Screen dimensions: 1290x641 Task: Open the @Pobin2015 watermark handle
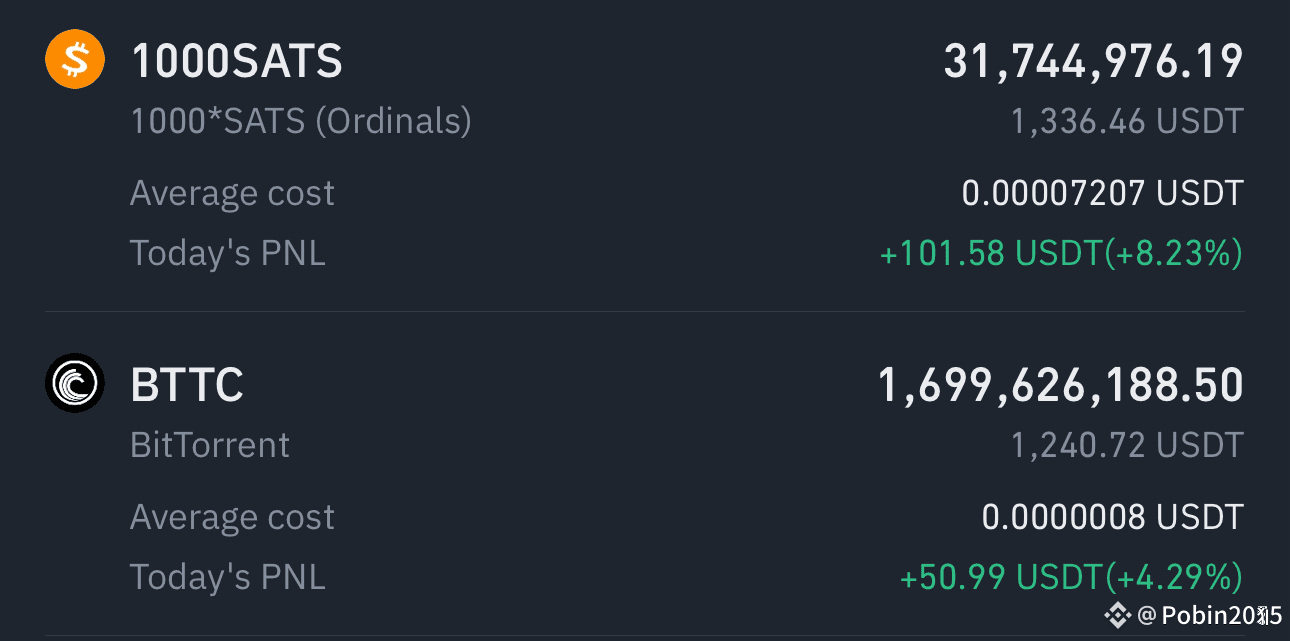click(x=1209, y=615)
